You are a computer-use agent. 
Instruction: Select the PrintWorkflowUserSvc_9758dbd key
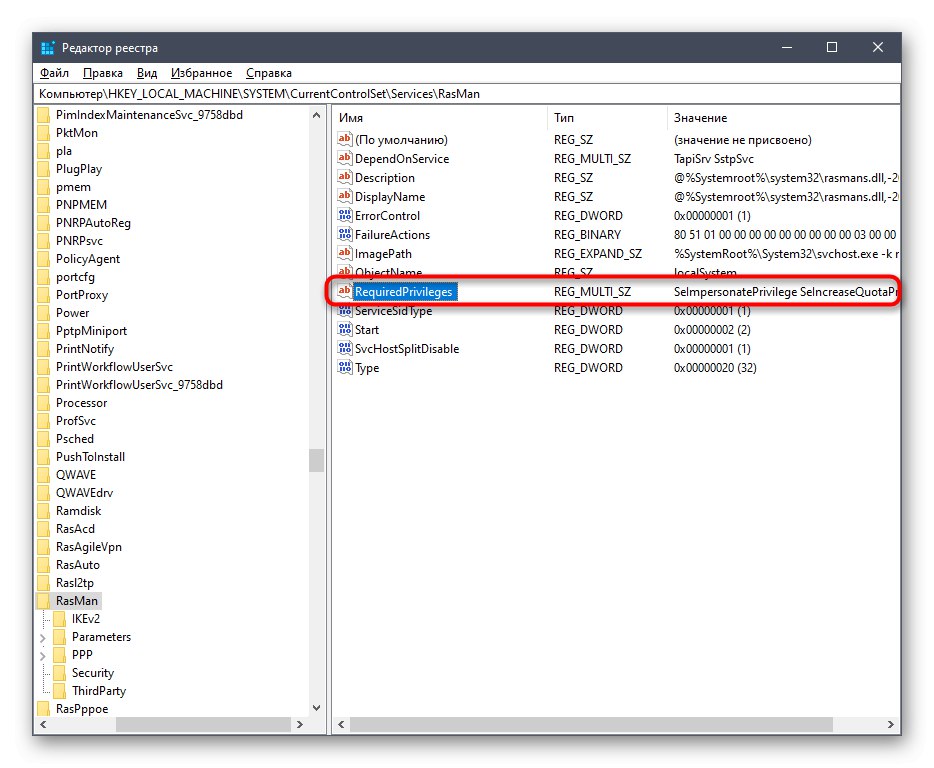coord(139,385)
